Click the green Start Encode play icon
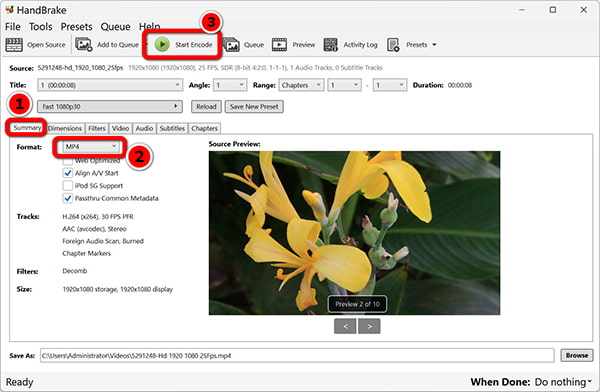Image resolution: width=600 pixels, height=392 pixels. coord(162,44)
